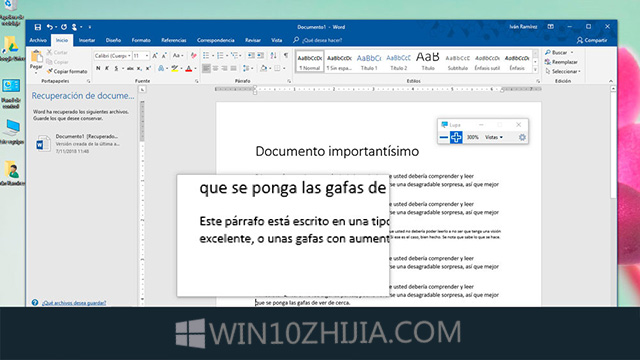The image size is (640, 360).
Task: Increase font size with the larger A icon
Action: pyautogui.click(x=155, y=56)
